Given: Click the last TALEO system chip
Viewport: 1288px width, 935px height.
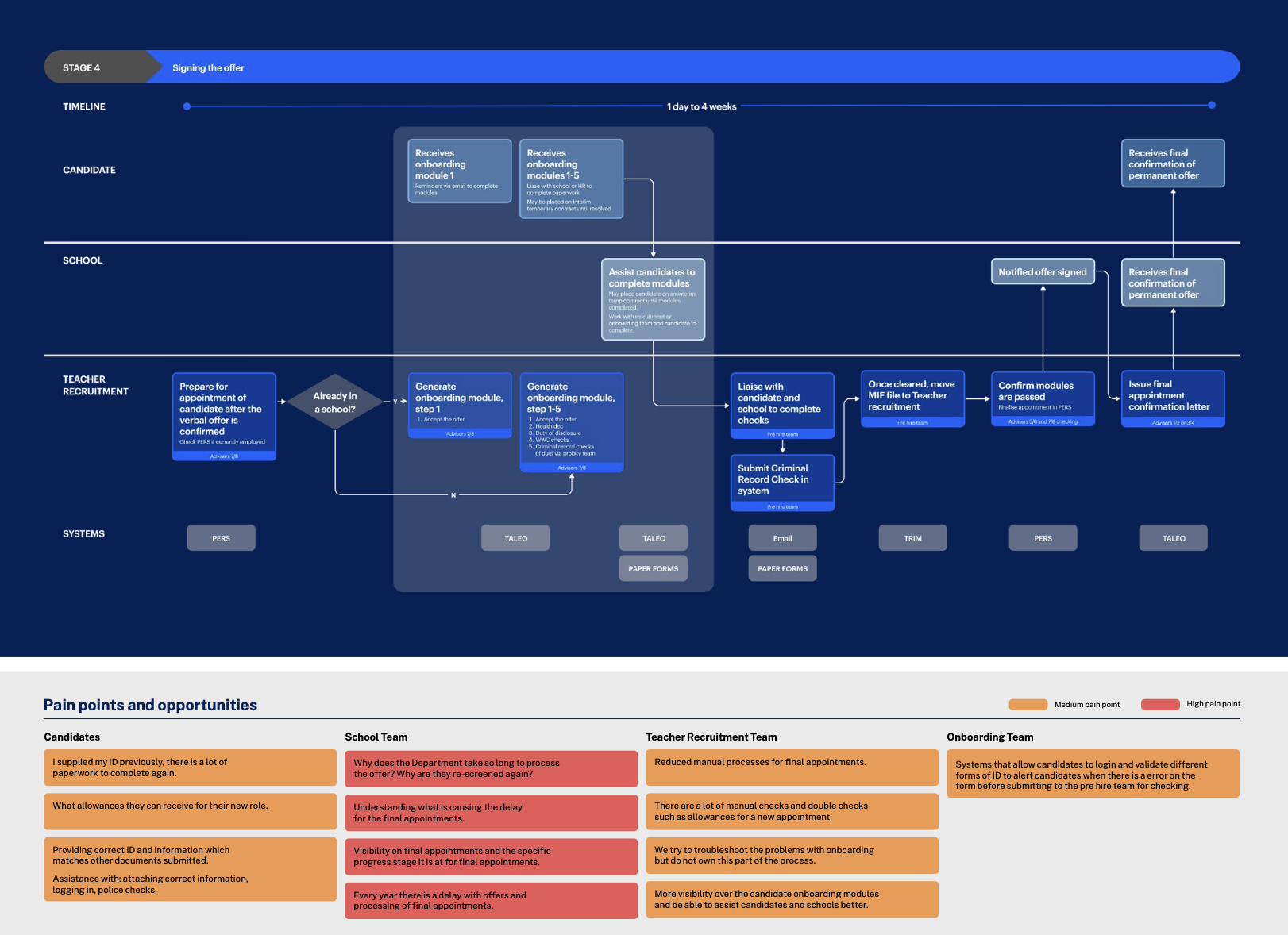Looking at the screenshot, I should coord(1174,538).
